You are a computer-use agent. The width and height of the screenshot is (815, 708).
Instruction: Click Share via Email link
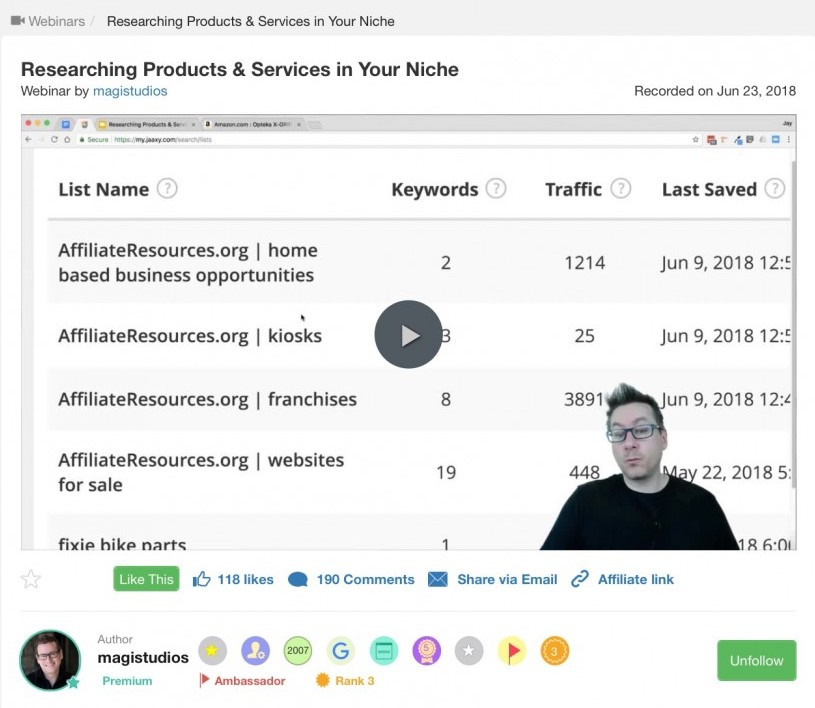[x=507, y=579]
